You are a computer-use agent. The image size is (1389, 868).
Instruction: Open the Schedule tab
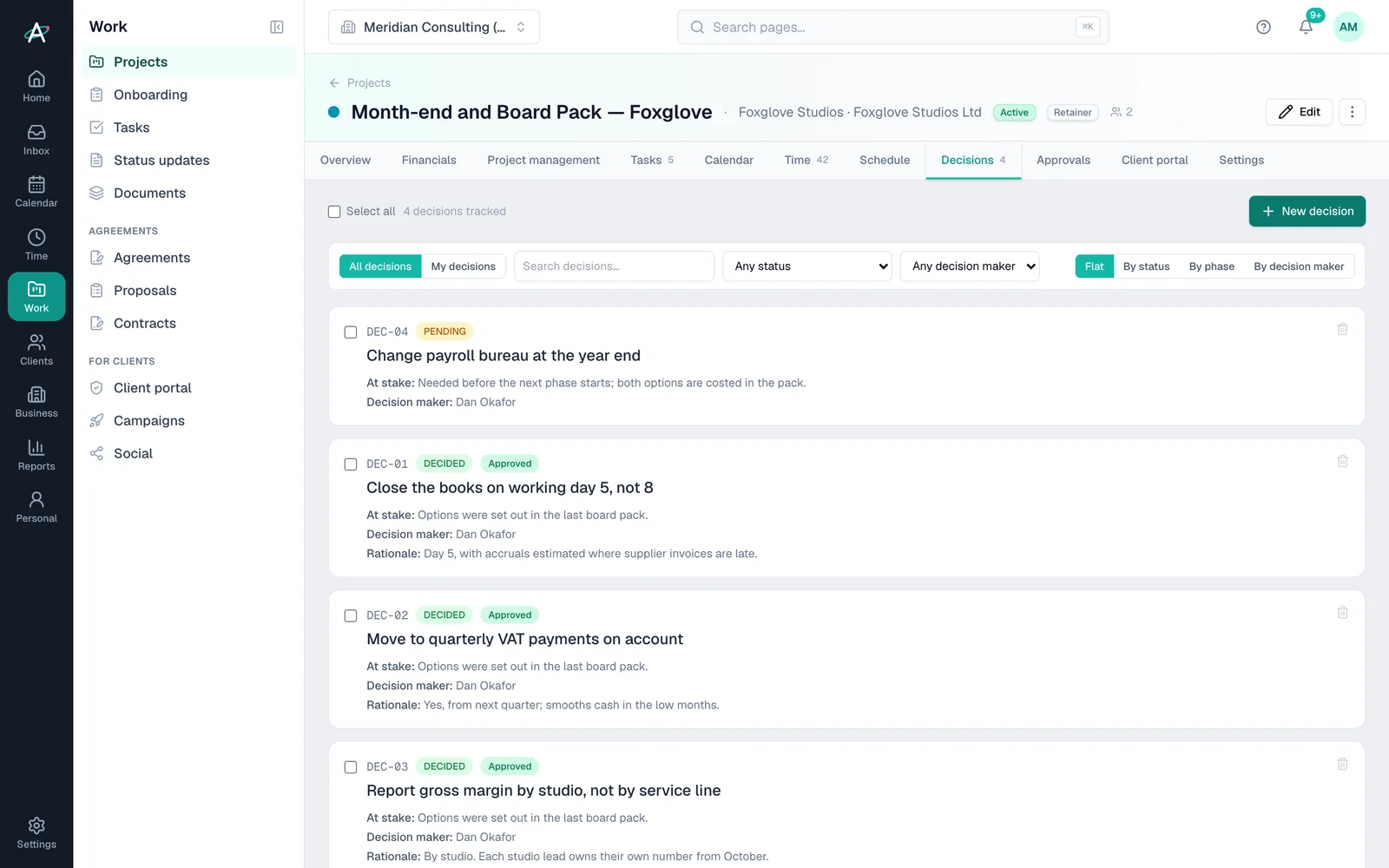(885, 160)
